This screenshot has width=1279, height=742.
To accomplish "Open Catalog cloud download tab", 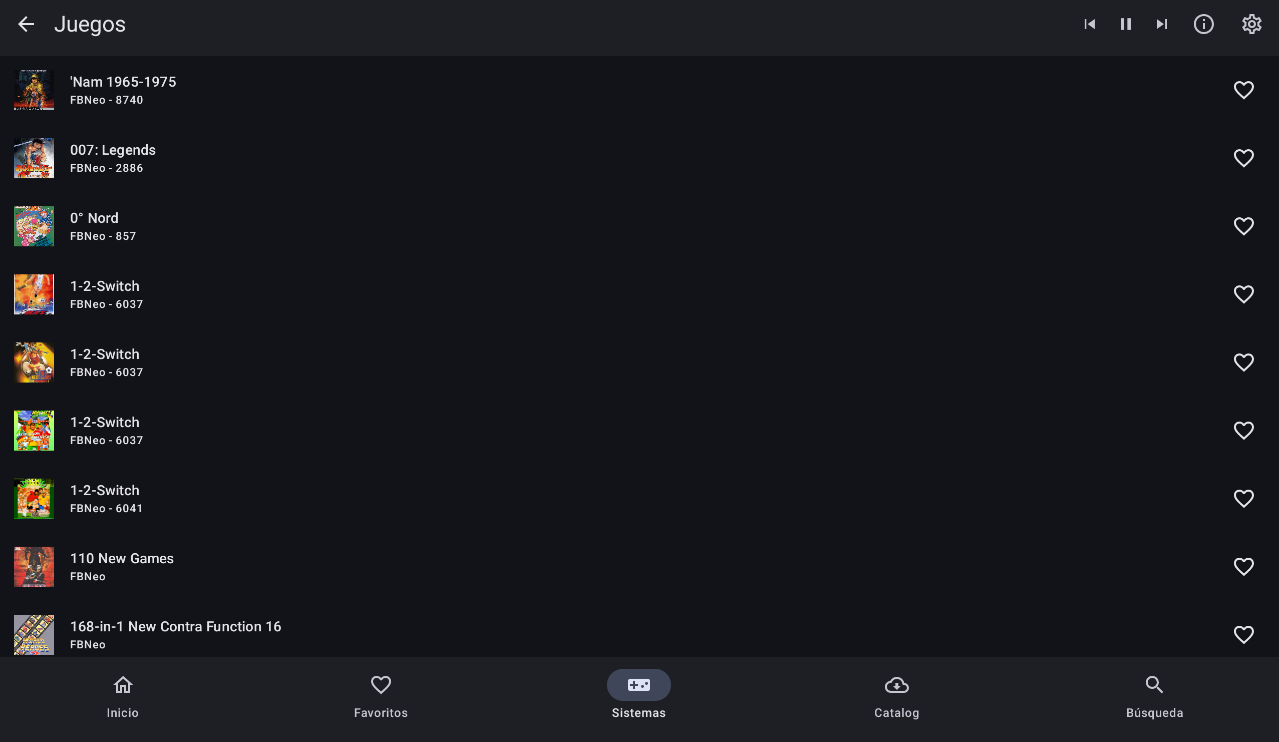I will tap(897, 697).
